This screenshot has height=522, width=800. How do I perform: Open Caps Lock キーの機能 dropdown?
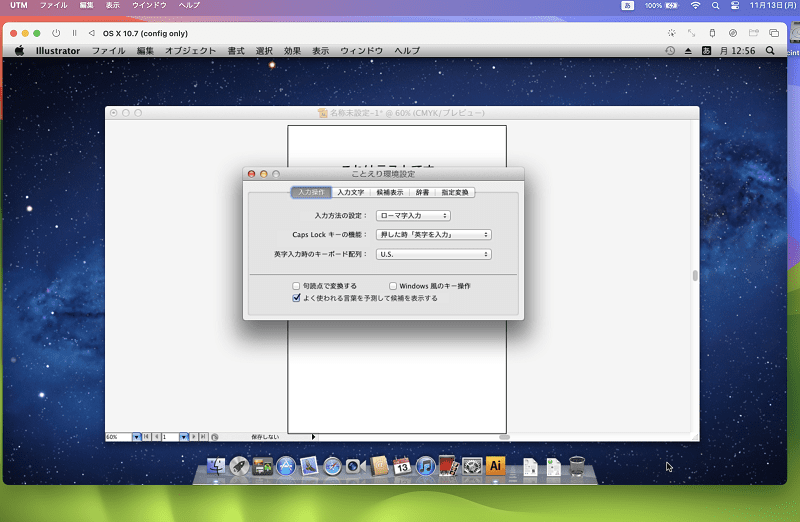pyautogui.click(x=434, y=235)
